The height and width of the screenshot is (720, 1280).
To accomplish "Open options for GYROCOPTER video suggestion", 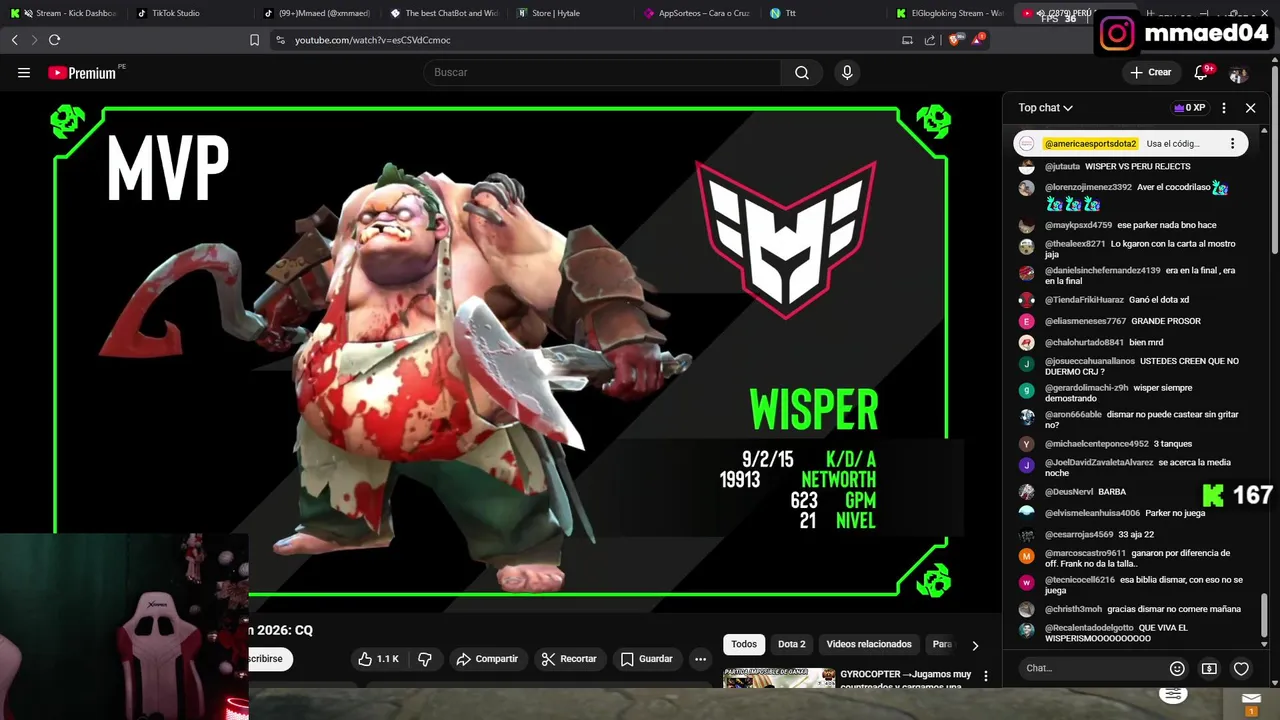I will [x=986, y=677].
